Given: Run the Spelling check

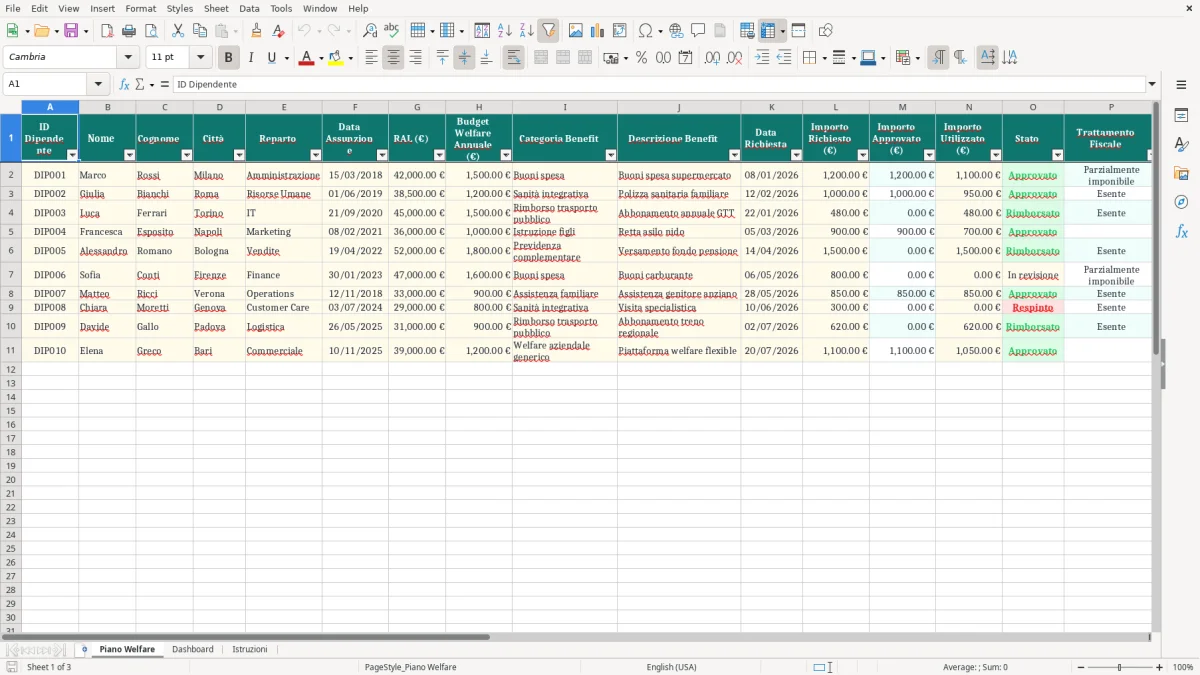Looking at the screenshot, I should click(x=392, y=31).
